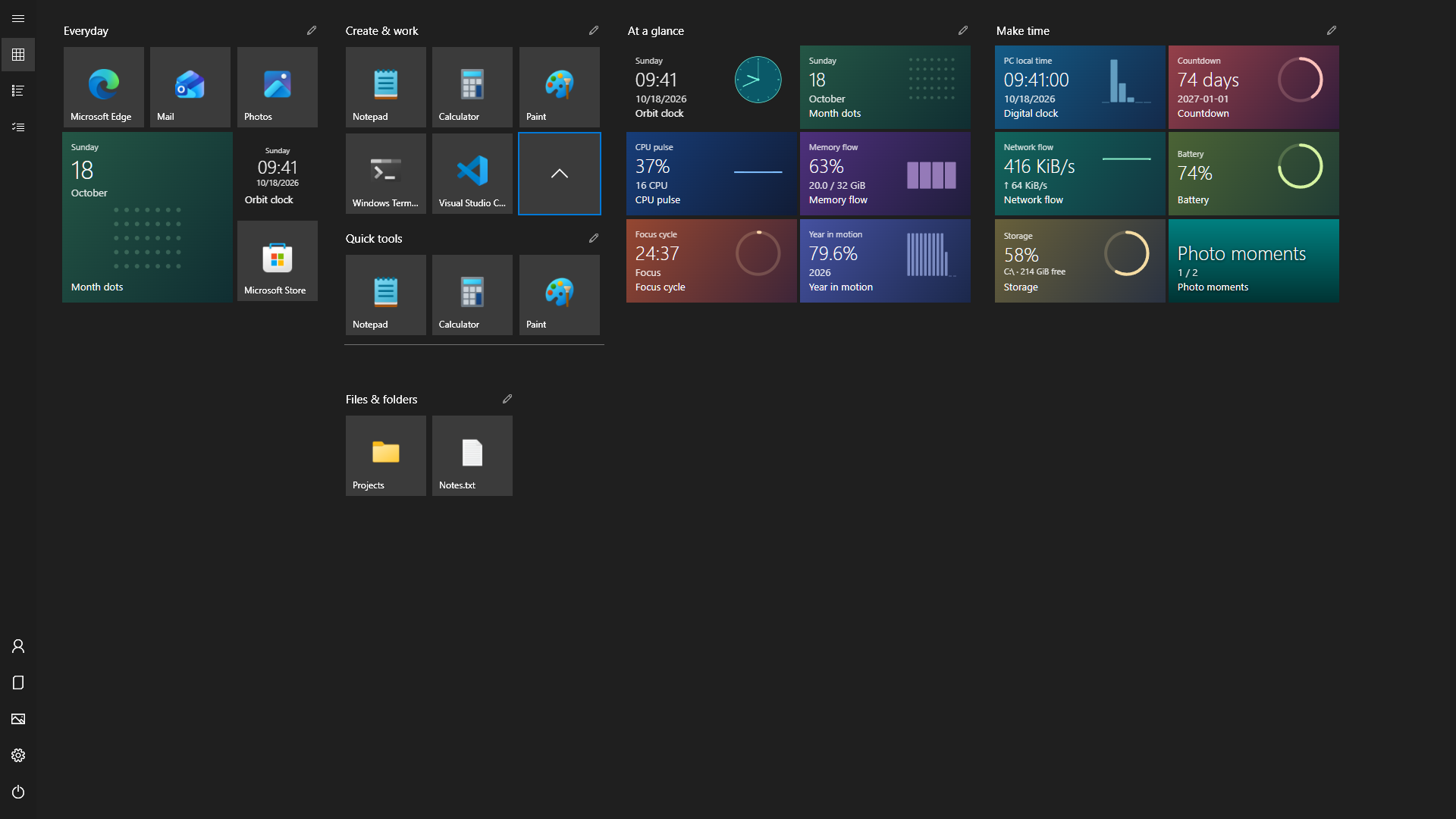Open the Projects folder tile

[x=386, y=456]
